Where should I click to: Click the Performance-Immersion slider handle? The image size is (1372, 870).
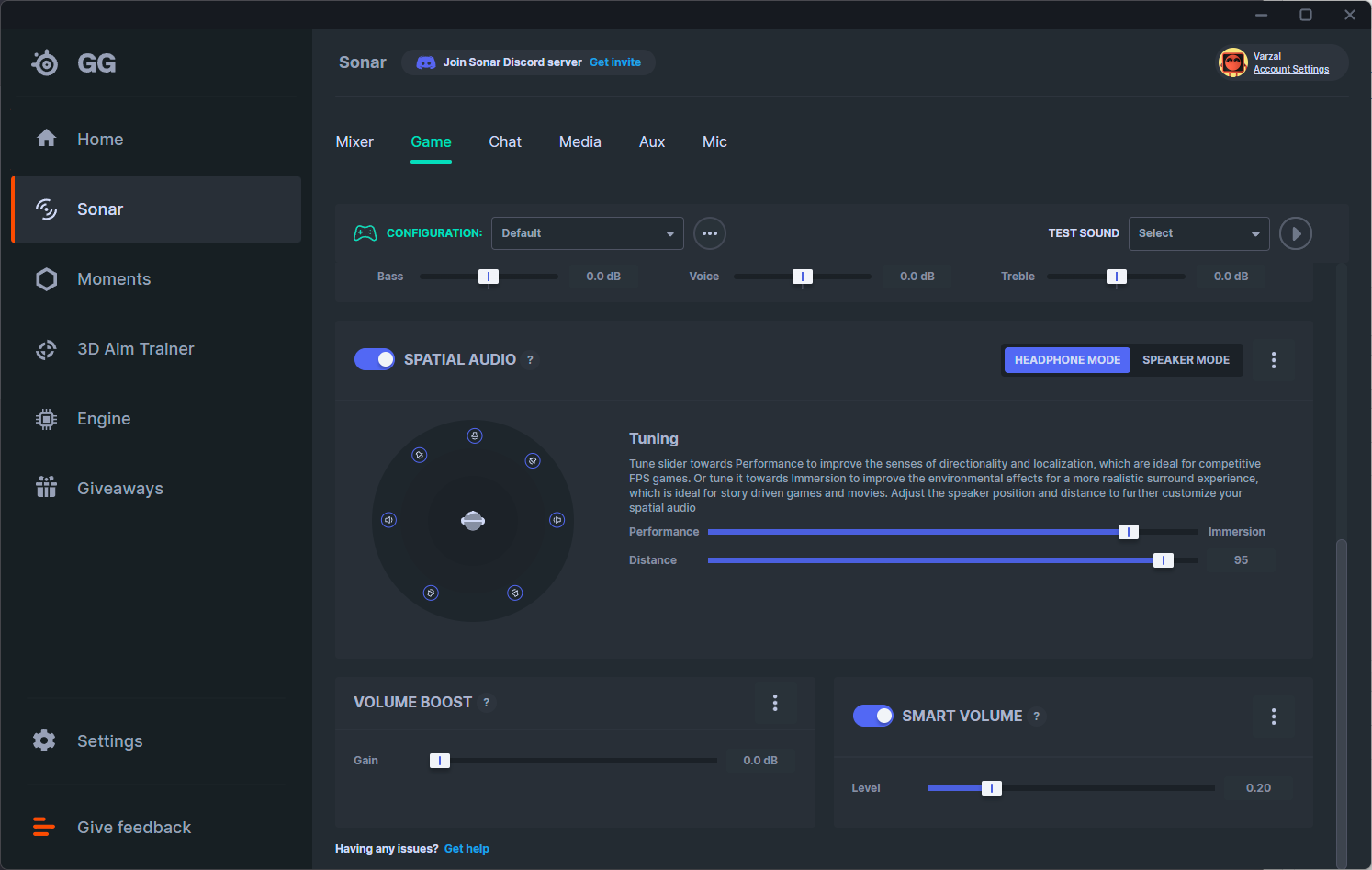pyautogui.click(x=1129, y=532)
